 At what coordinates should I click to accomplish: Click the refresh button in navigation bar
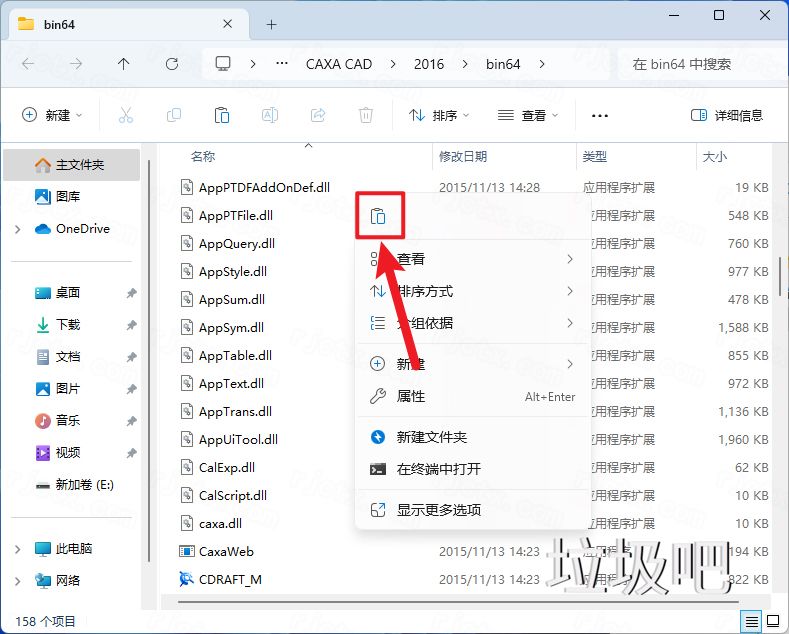[172, 63]
